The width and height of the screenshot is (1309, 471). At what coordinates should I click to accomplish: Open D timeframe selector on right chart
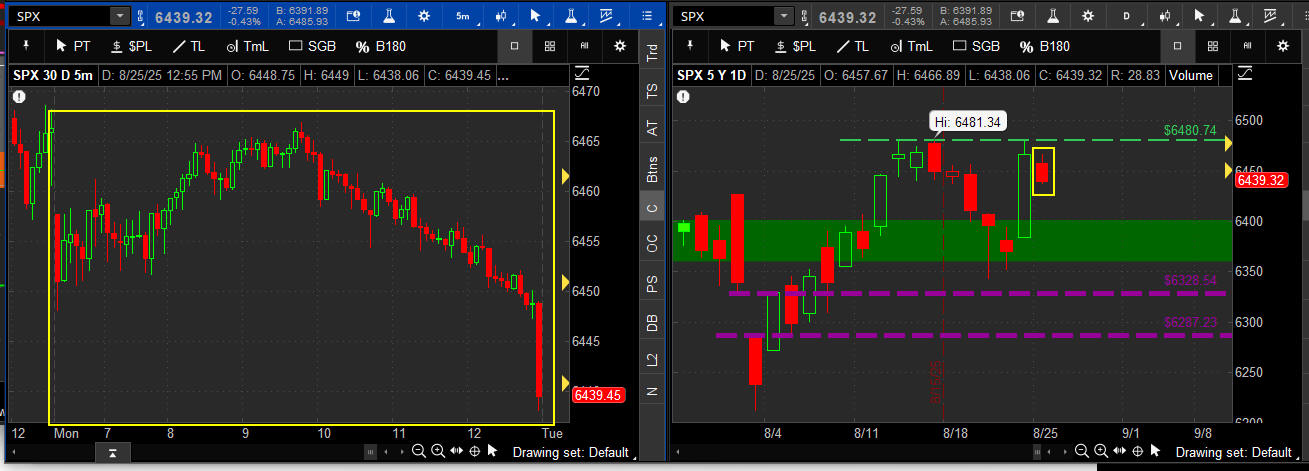tap(1127, 16)
